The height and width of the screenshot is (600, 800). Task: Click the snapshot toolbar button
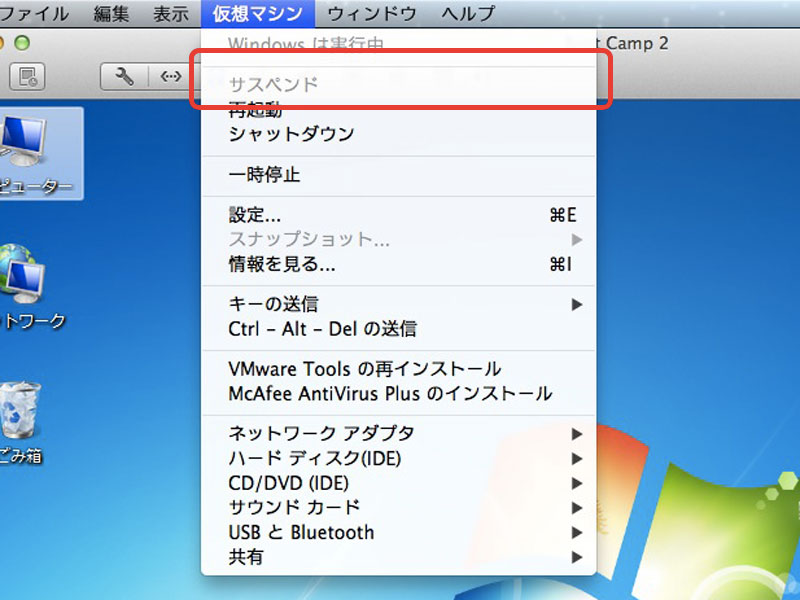[27, 77]
